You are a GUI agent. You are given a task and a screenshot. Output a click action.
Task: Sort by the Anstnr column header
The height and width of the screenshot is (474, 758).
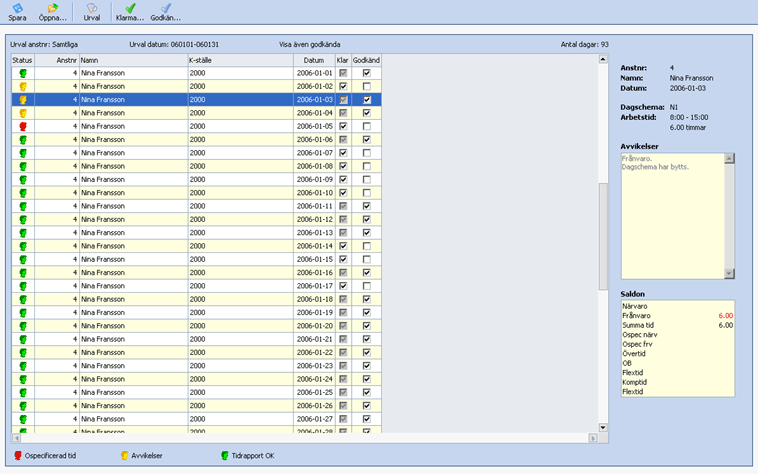coord(57,60)
